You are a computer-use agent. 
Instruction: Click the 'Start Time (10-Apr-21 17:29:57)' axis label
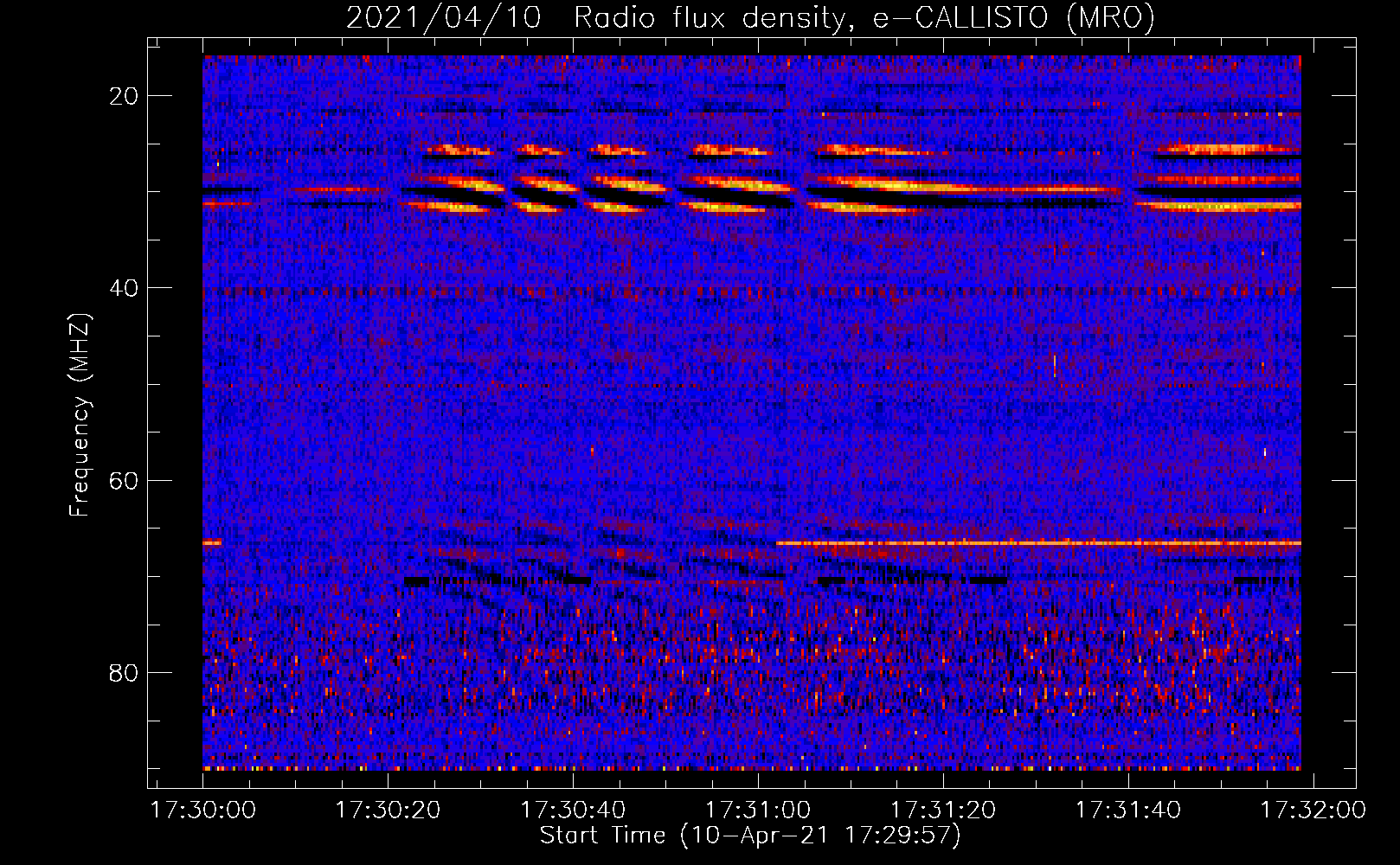point(750,836)
